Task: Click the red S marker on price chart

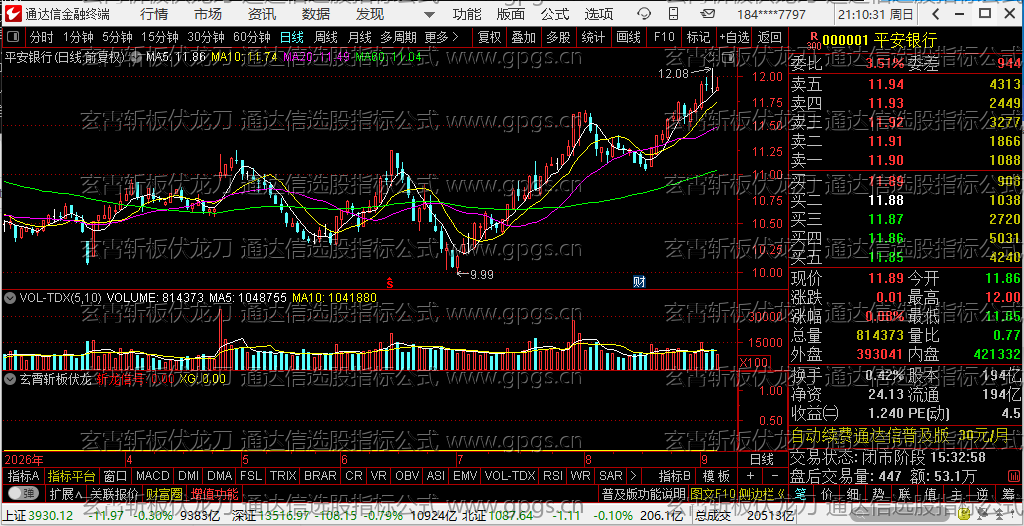Action: (390, 282)
